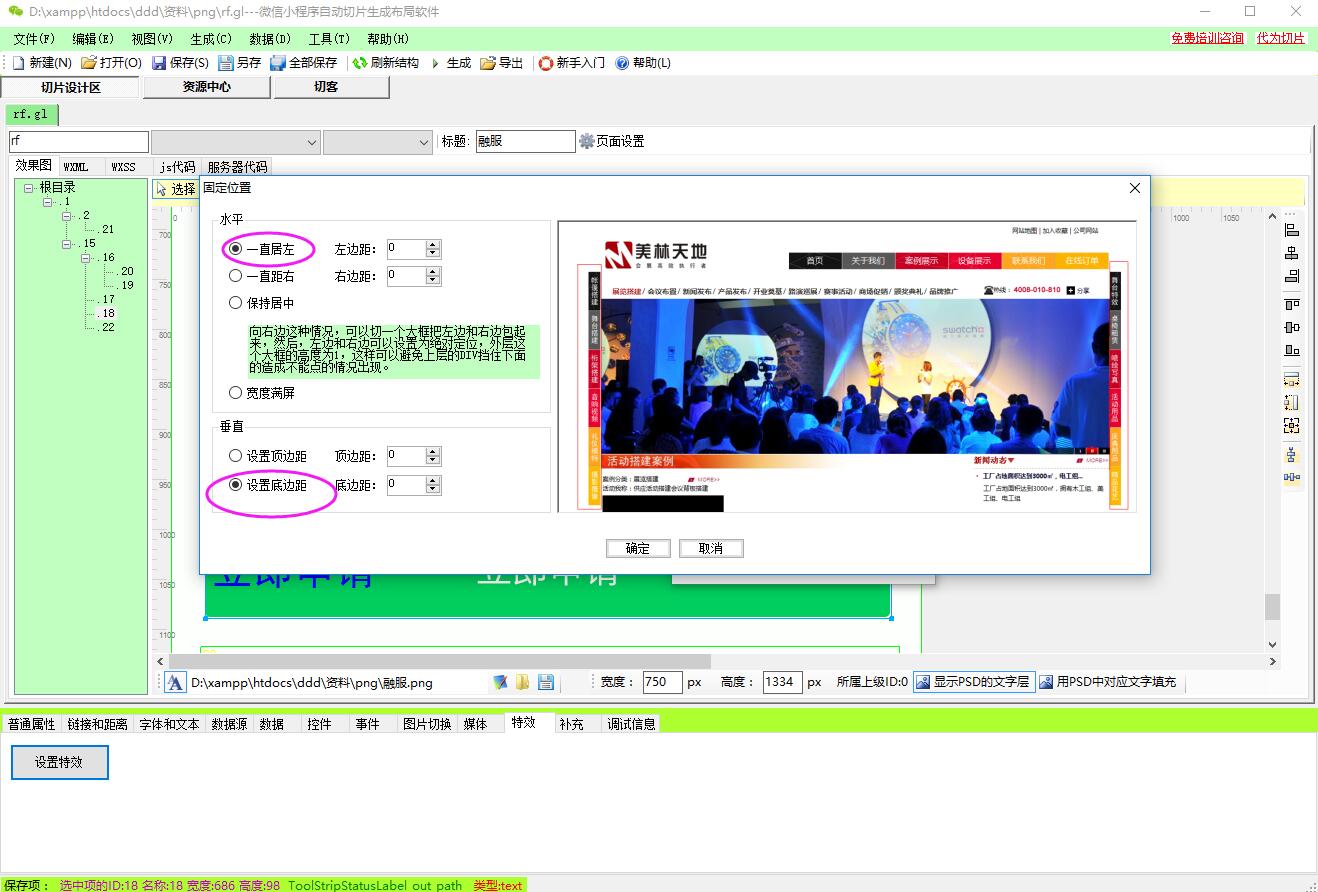Select the 设置顶边距 radio option
This screenshot has height=892, width=1318.
tap(267, 456)
